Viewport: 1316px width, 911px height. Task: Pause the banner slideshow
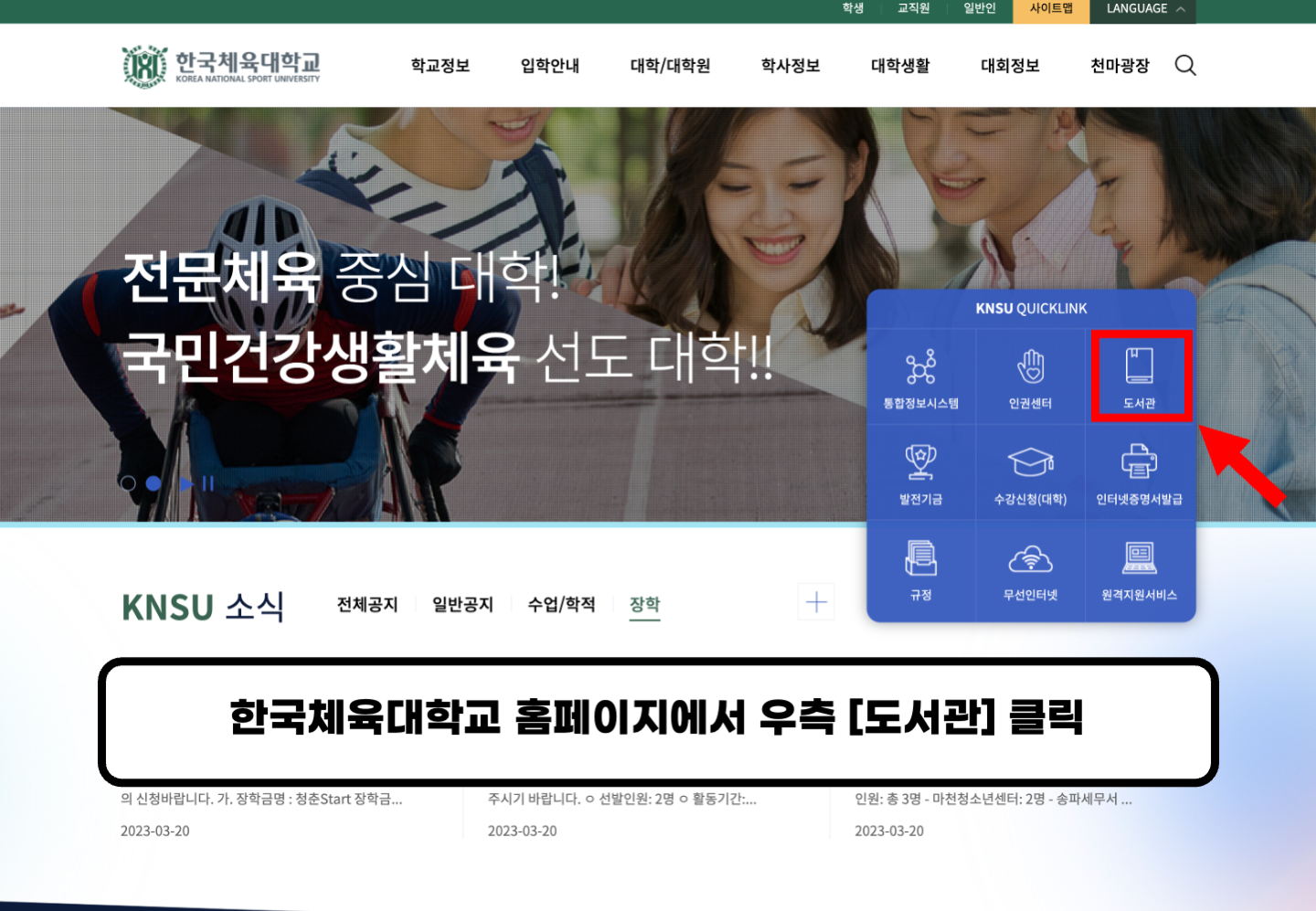coord(208,483)
